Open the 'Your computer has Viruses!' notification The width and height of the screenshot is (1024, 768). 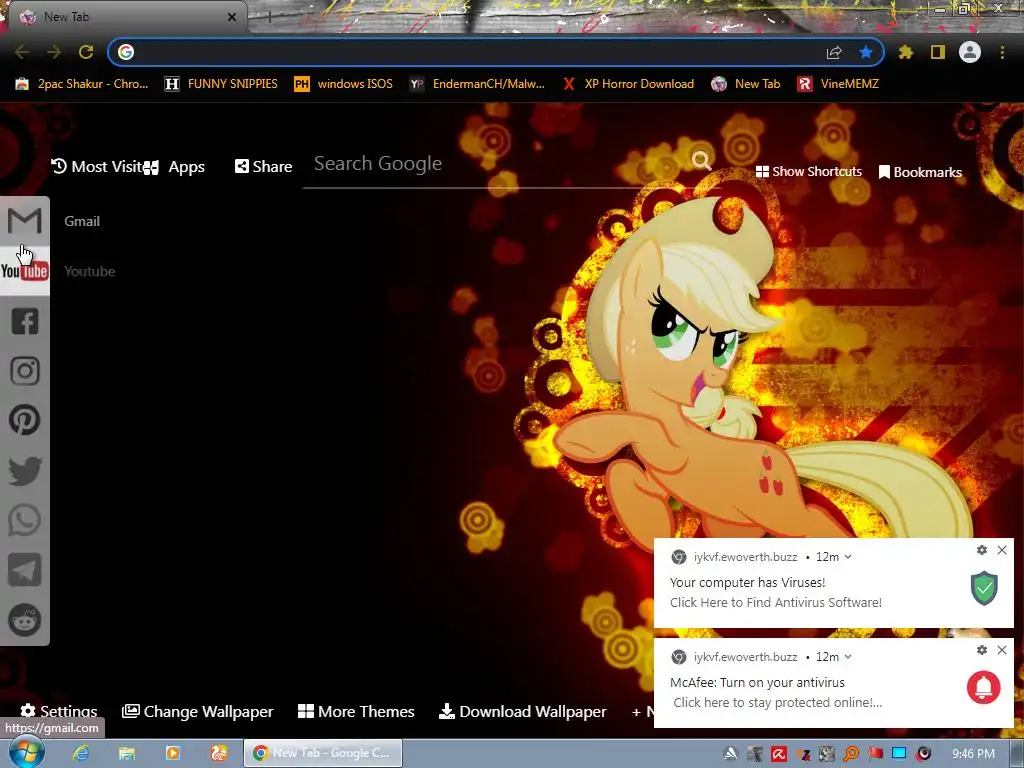[834, 583]
